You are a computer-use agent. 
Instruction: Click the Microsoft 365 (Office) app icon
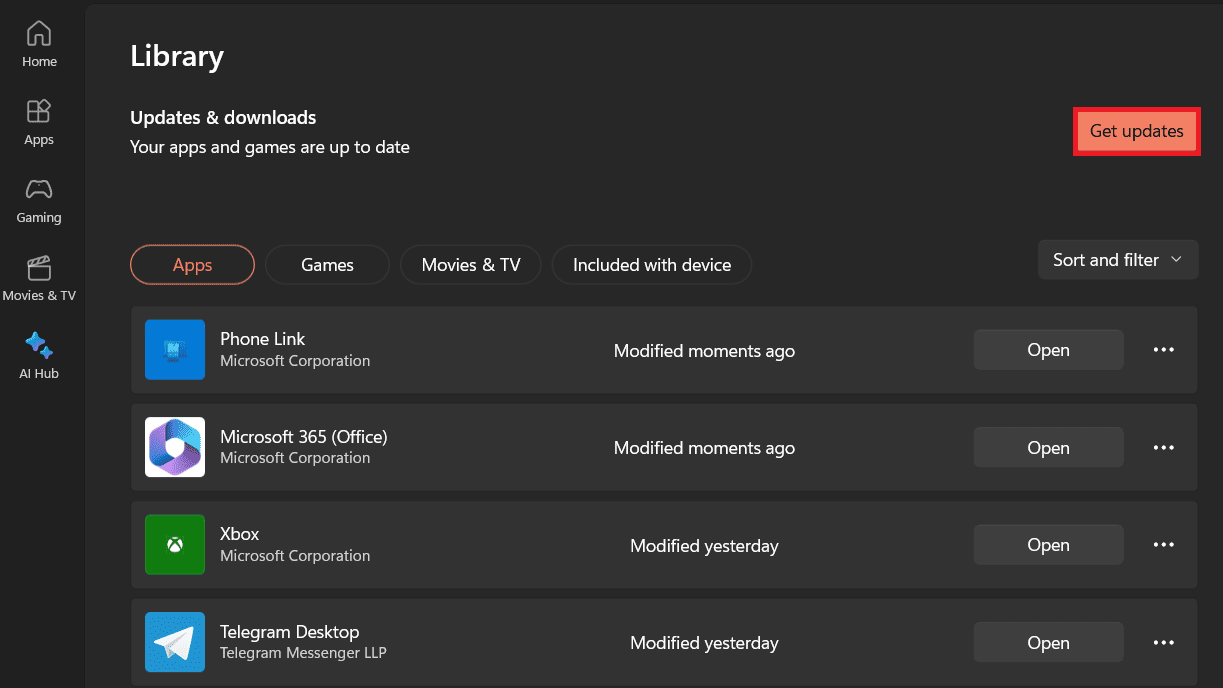(175, 447)
